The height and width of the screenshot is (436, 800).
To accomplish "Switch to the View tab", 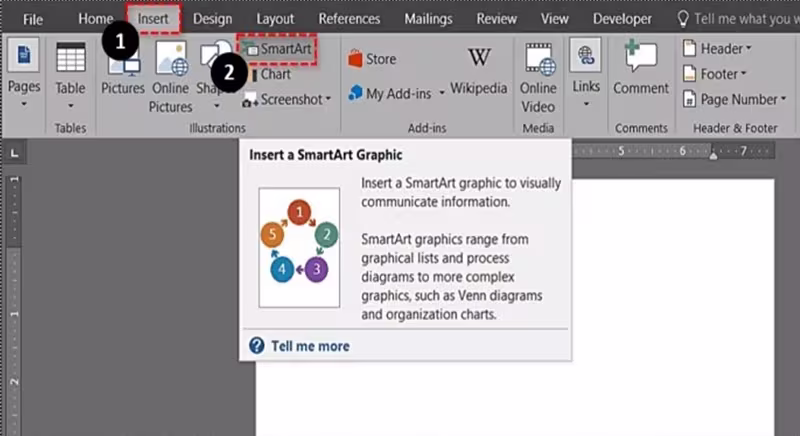I will point(554,19).
